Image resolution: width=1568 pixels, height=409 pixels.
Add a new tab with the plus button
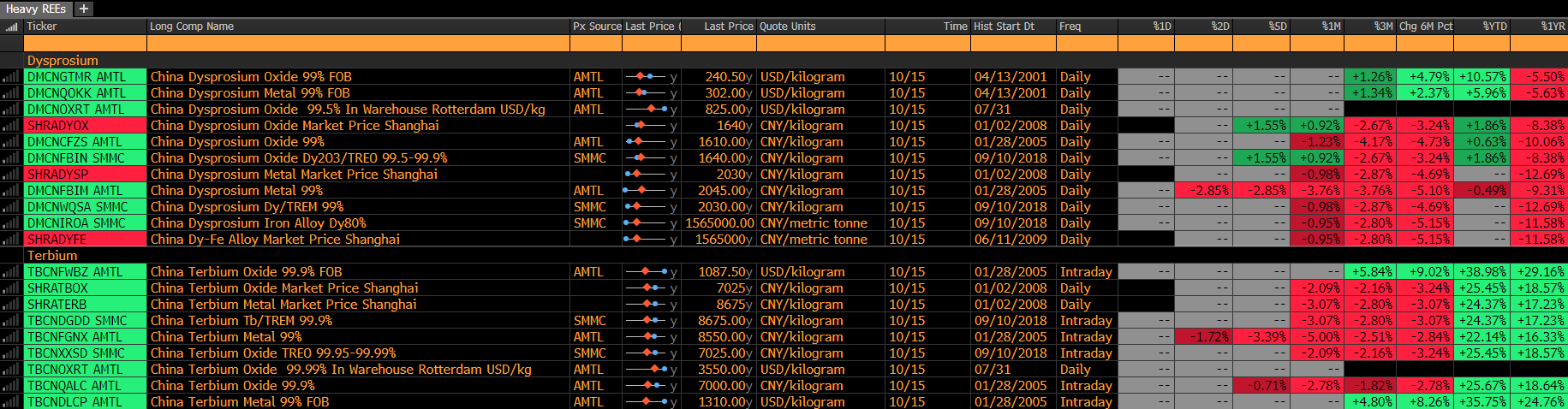(83, 9)
